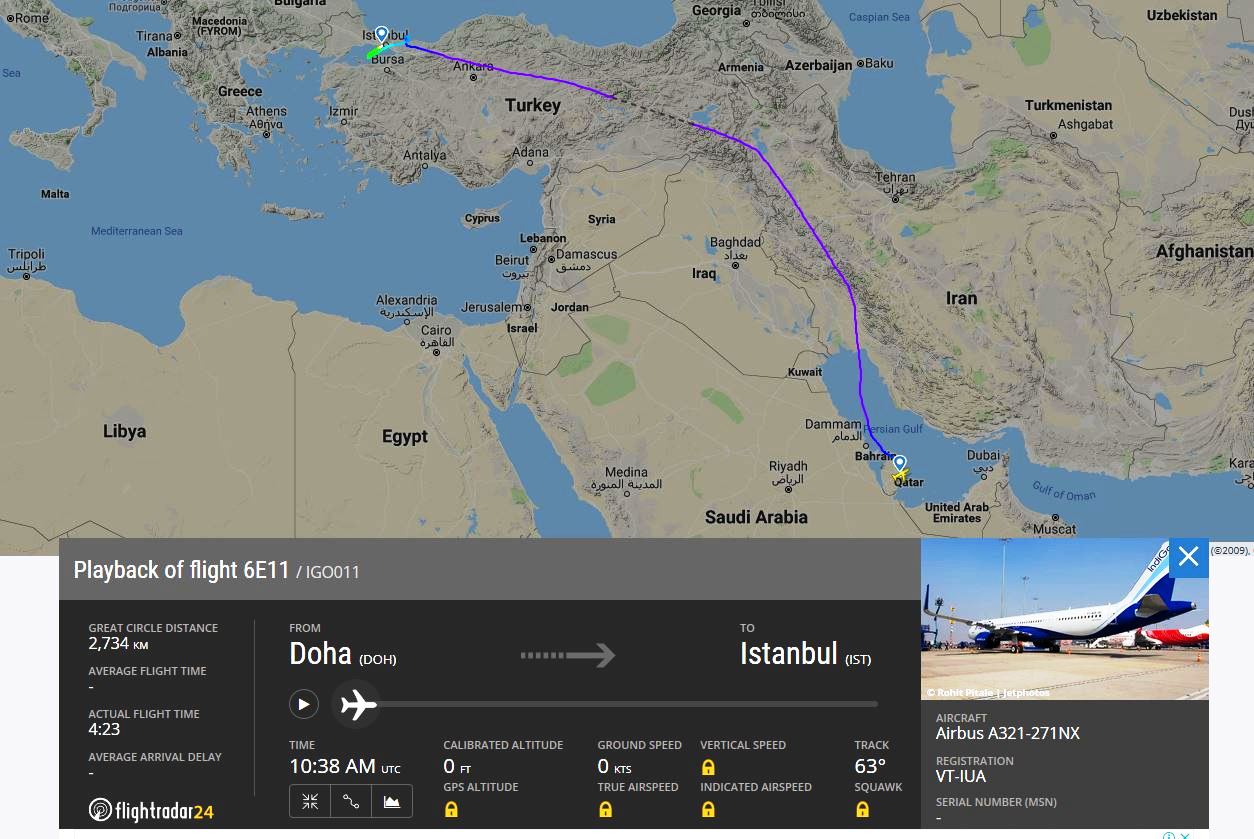Click the locked Squawk padlock icon
Image resolution: width=1254 pixels, height=839 pixels.
[x=861, y=809]
